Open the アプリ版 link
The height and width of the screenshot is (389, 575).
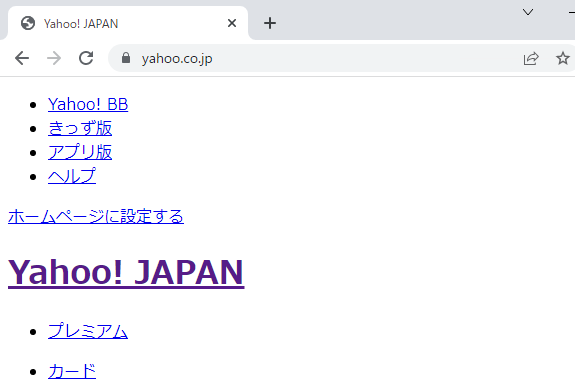click(x=80, y=152)
